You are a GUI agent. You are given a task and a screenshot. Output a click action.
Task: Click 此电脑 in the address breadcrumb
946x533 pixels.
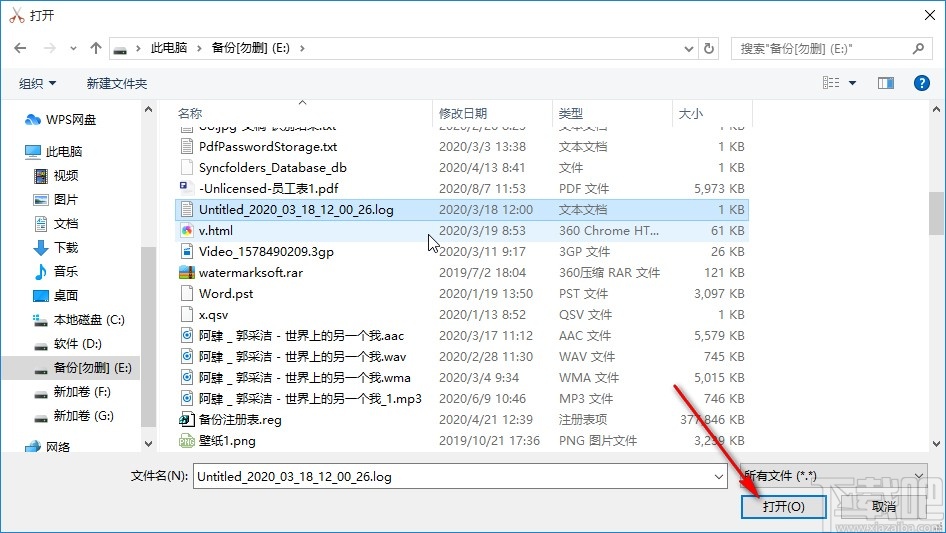coord(168,48)
